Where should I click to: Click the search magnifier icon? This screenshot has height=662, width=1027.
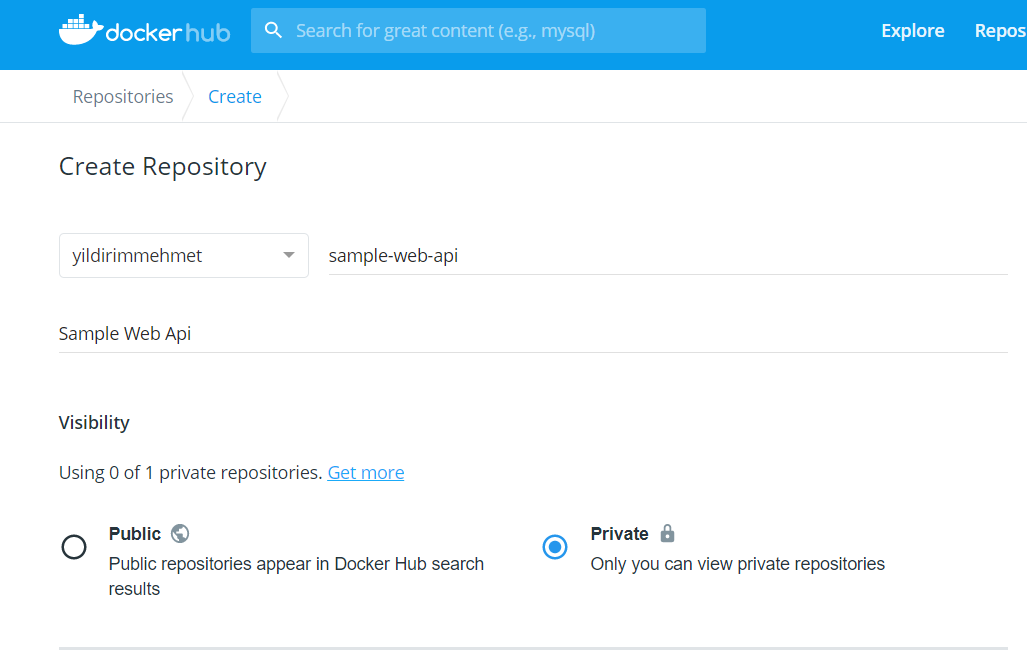273,30
